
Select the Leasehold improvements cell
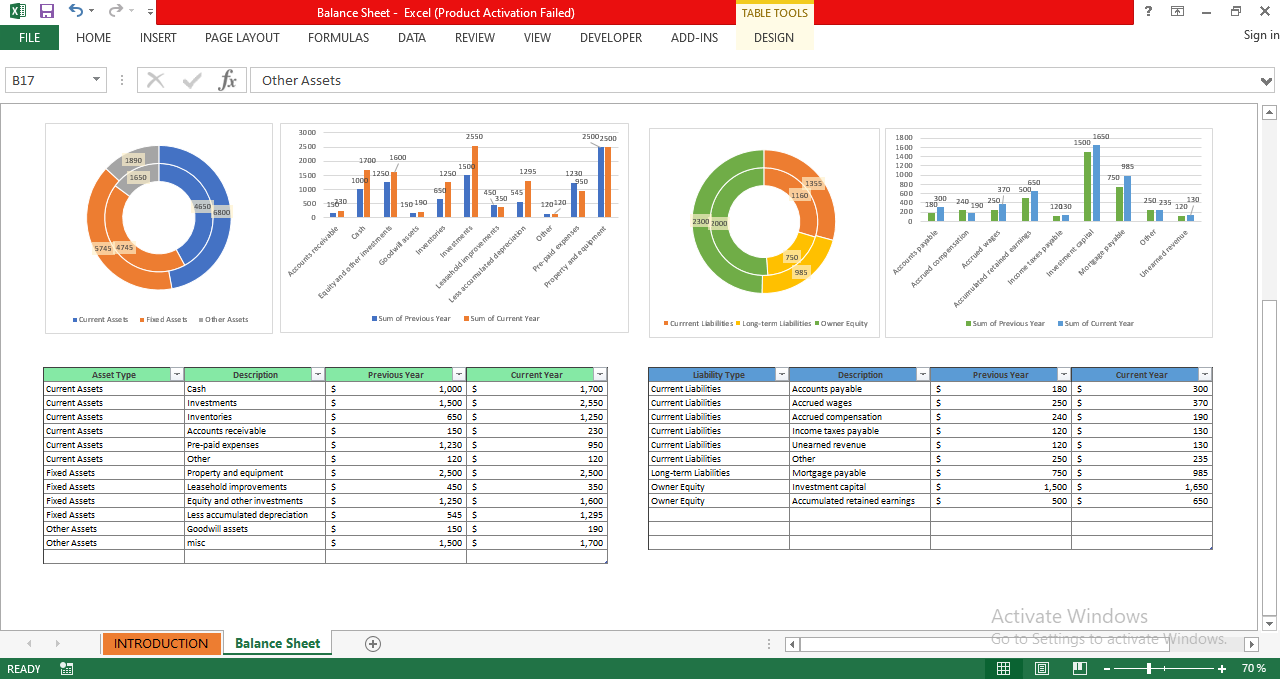(x=255, y=487)
